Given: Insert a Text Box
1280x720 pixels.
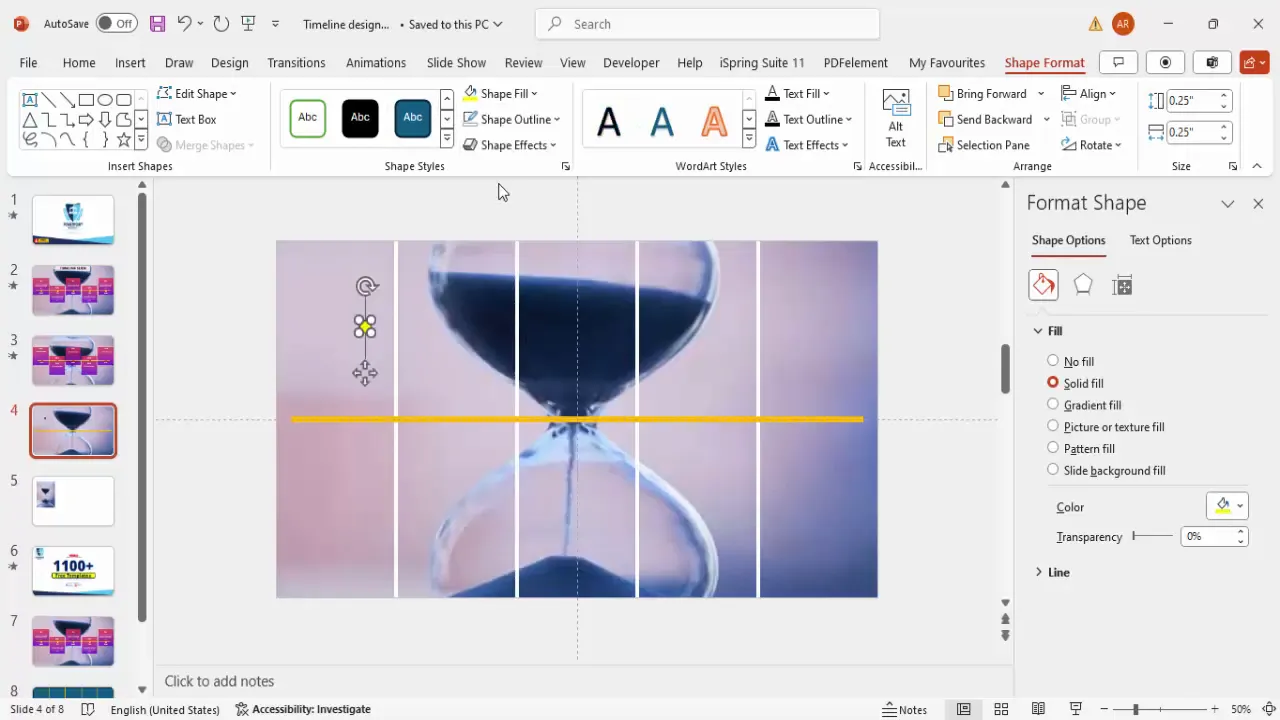Looking at the screenshot, I should pyautogui.click(x=187, y=119).
